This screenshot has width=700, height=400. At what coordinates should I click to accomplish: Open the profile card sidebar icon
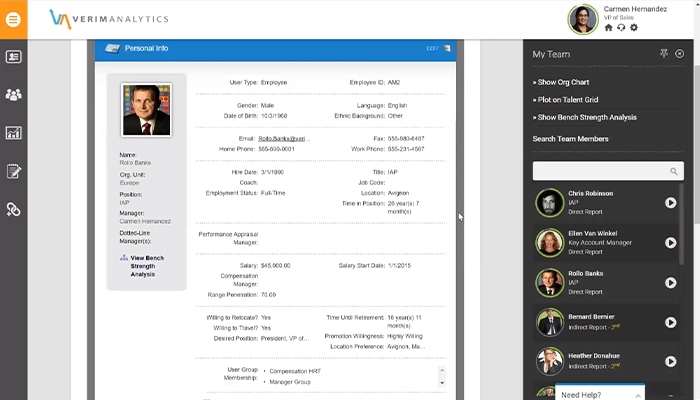pyautogui.click(x=13, y=57)
